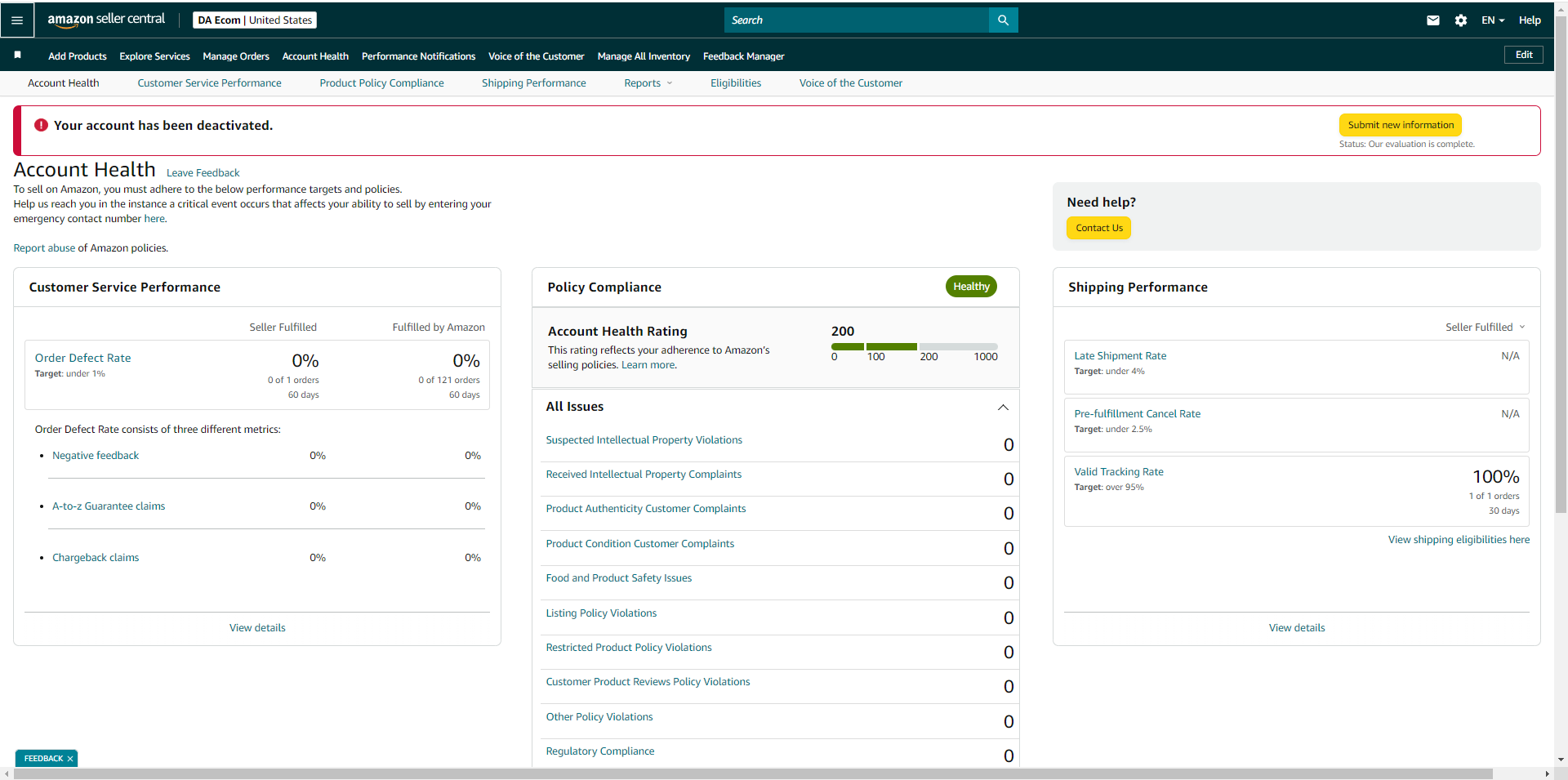Viewport: 1568px width, 780px height.
Task: Open the Late Shipment Rate metric
Action: click(x=1120, y=356)
